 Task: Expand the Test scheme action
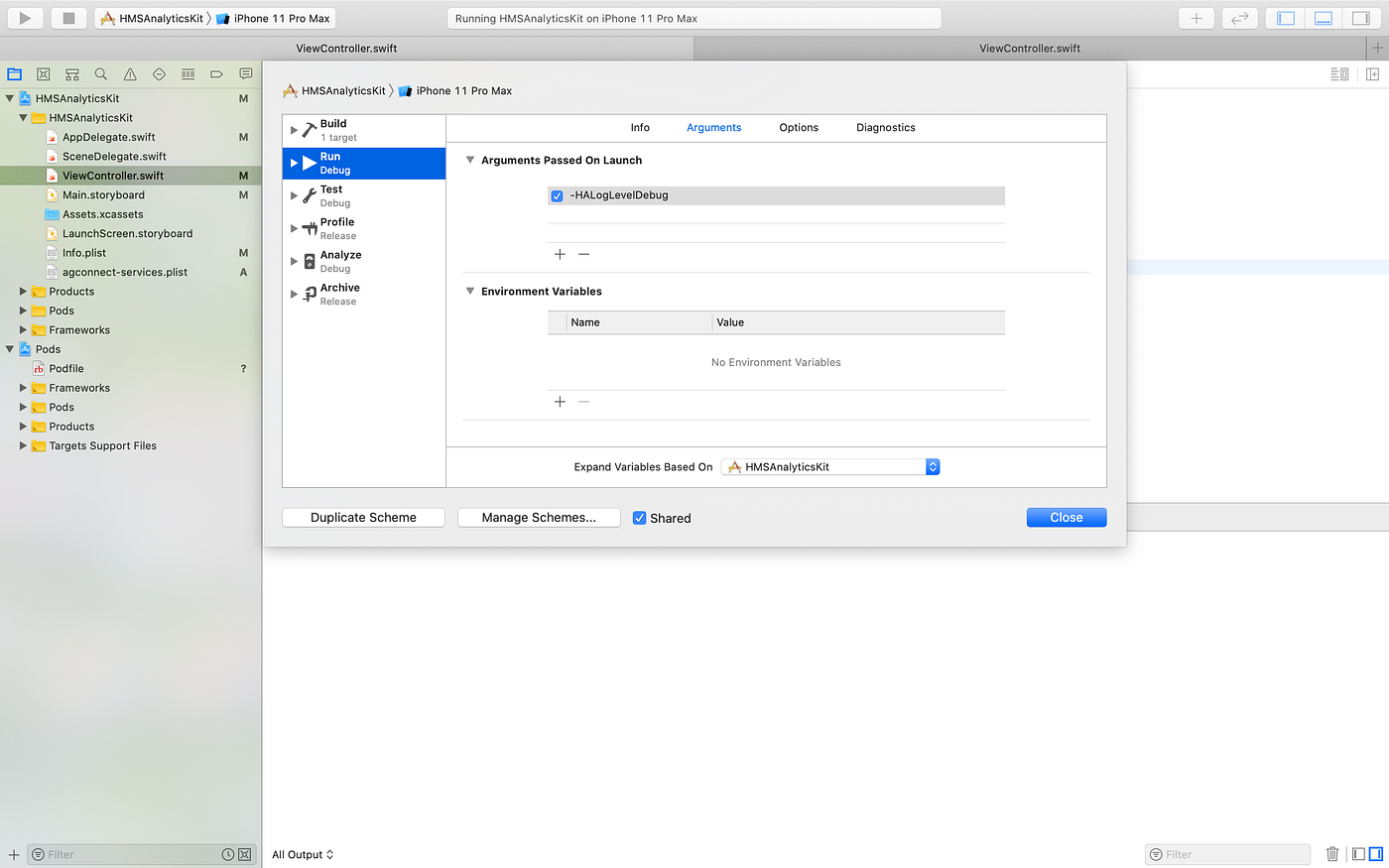294,195
